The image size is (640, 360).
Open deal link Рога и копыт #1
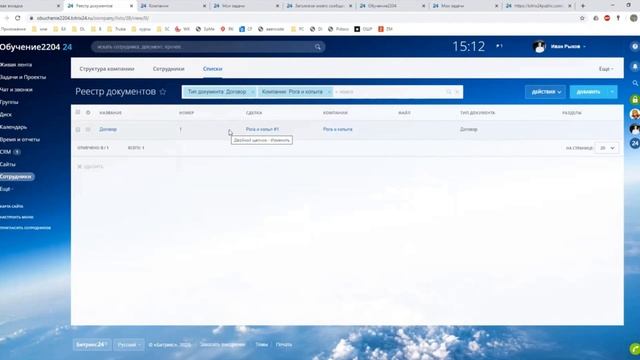[262, 129]
